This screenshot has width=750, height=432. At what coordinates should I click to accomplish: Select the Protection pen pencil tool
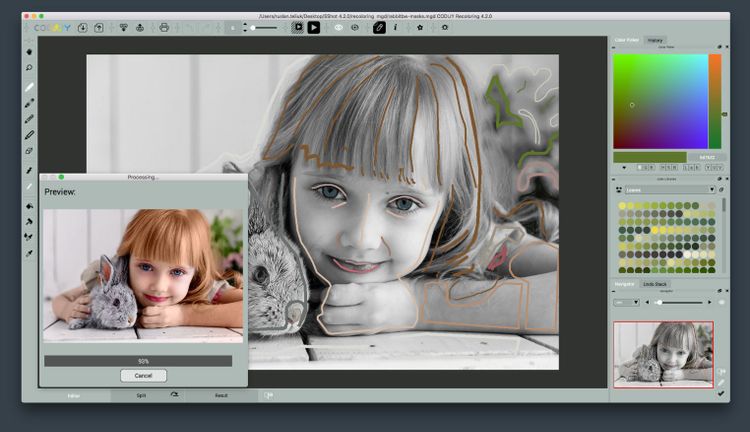(29, 135)
